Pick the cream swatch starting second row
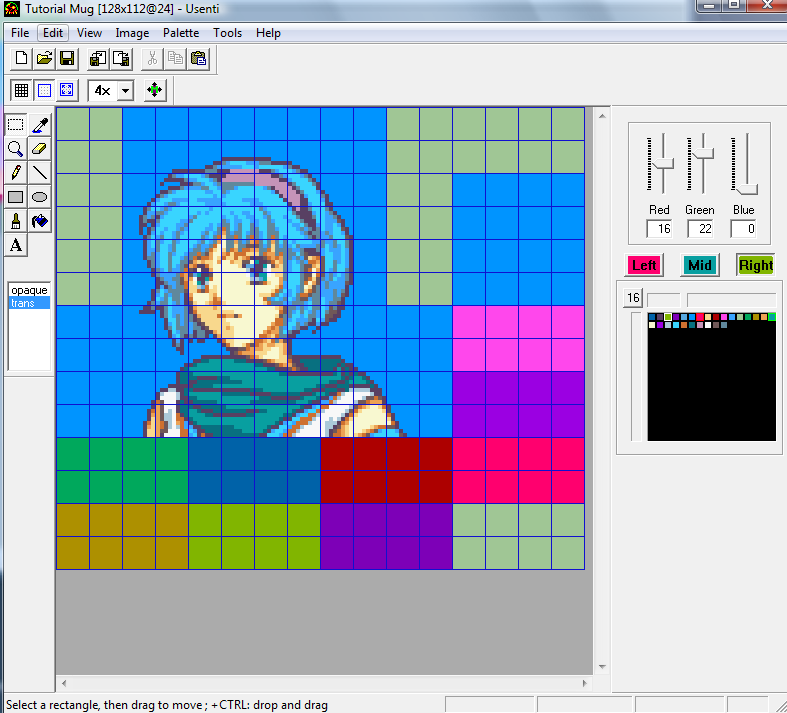 [x=652, y=325]
